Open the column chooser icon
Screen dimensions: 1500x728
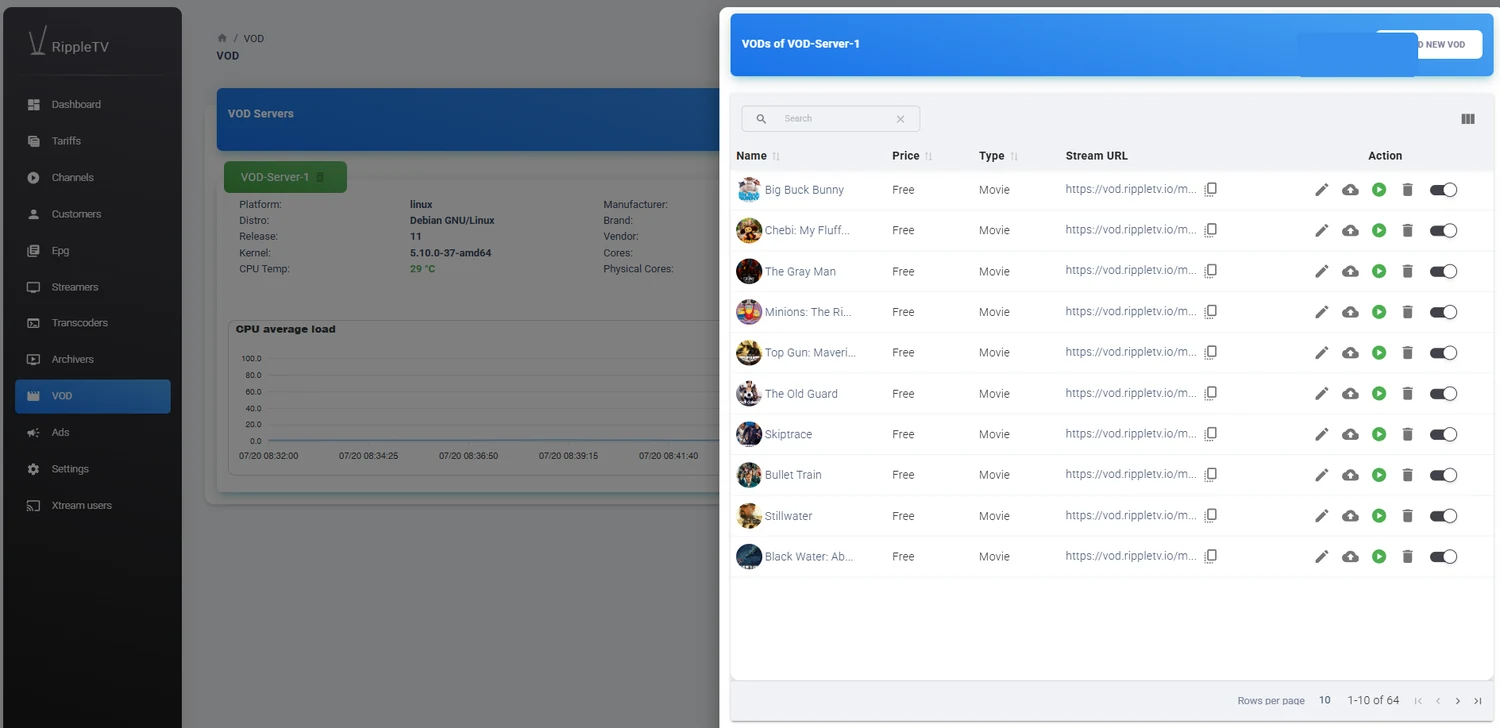point(1468,119)
